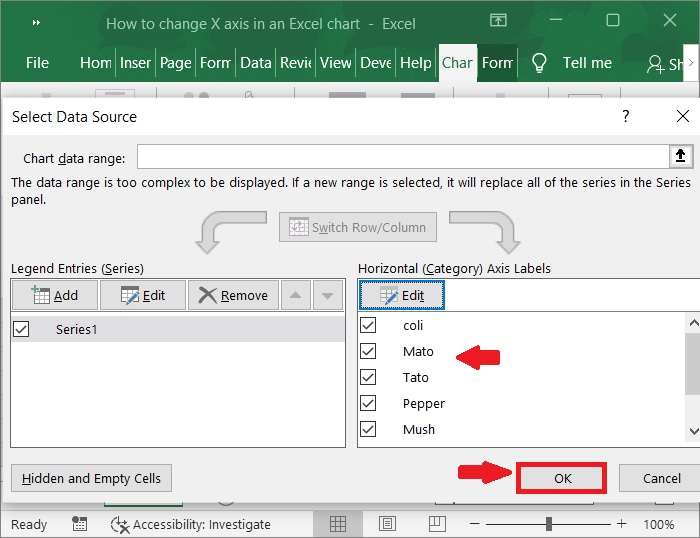
Task: Uncheck the coli category checkbox
Action: 368,325
